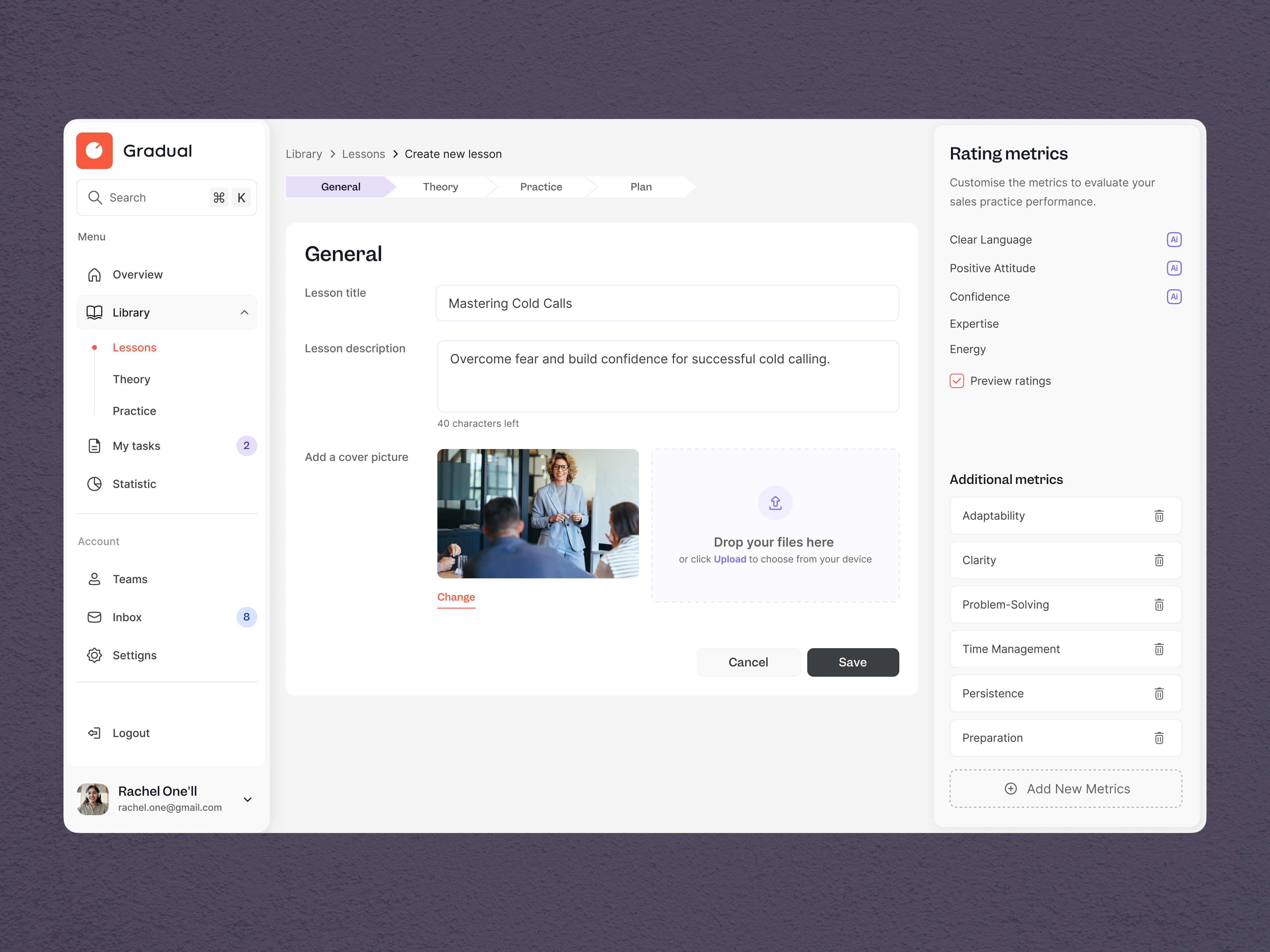The height and width of the screenshot is (952, 1270).
Task: Click the Statistic clock icon
Action: click(x=95, y=484)
